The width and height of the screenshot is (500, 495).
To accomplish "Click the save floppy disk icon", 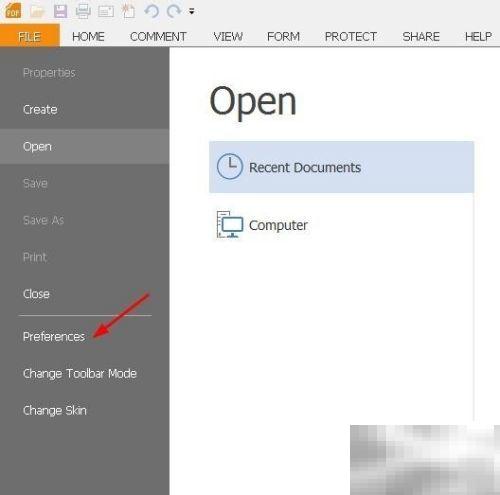I will [60, 11].
